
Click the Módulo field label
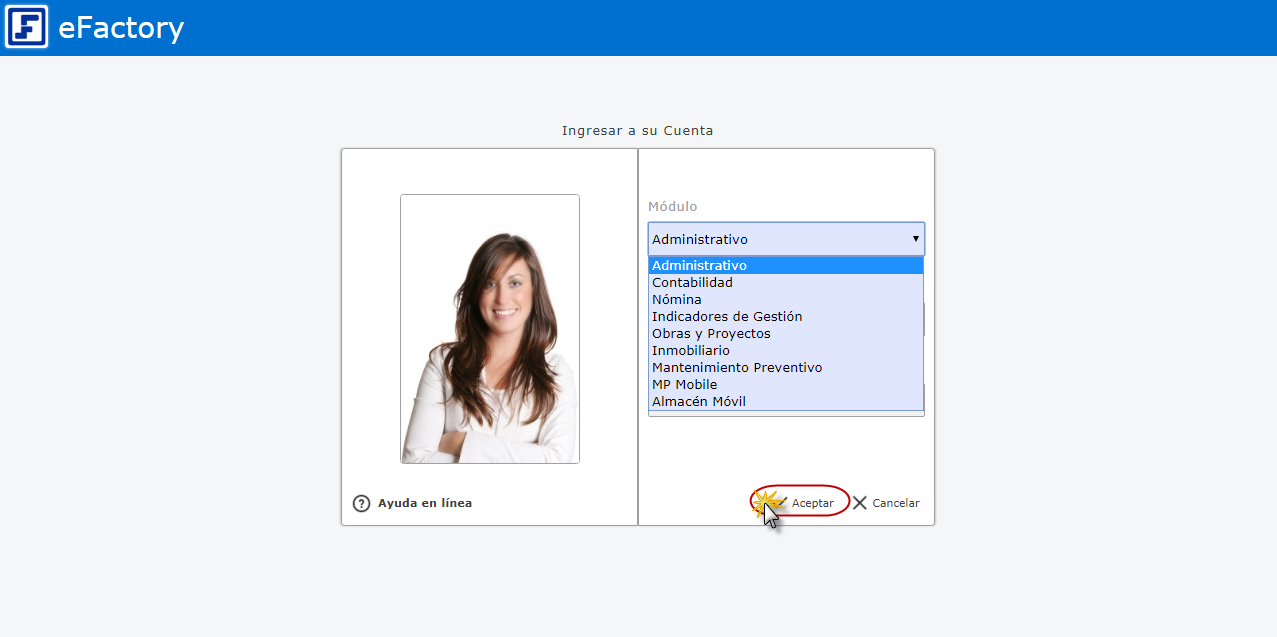(x=673, y=207)
